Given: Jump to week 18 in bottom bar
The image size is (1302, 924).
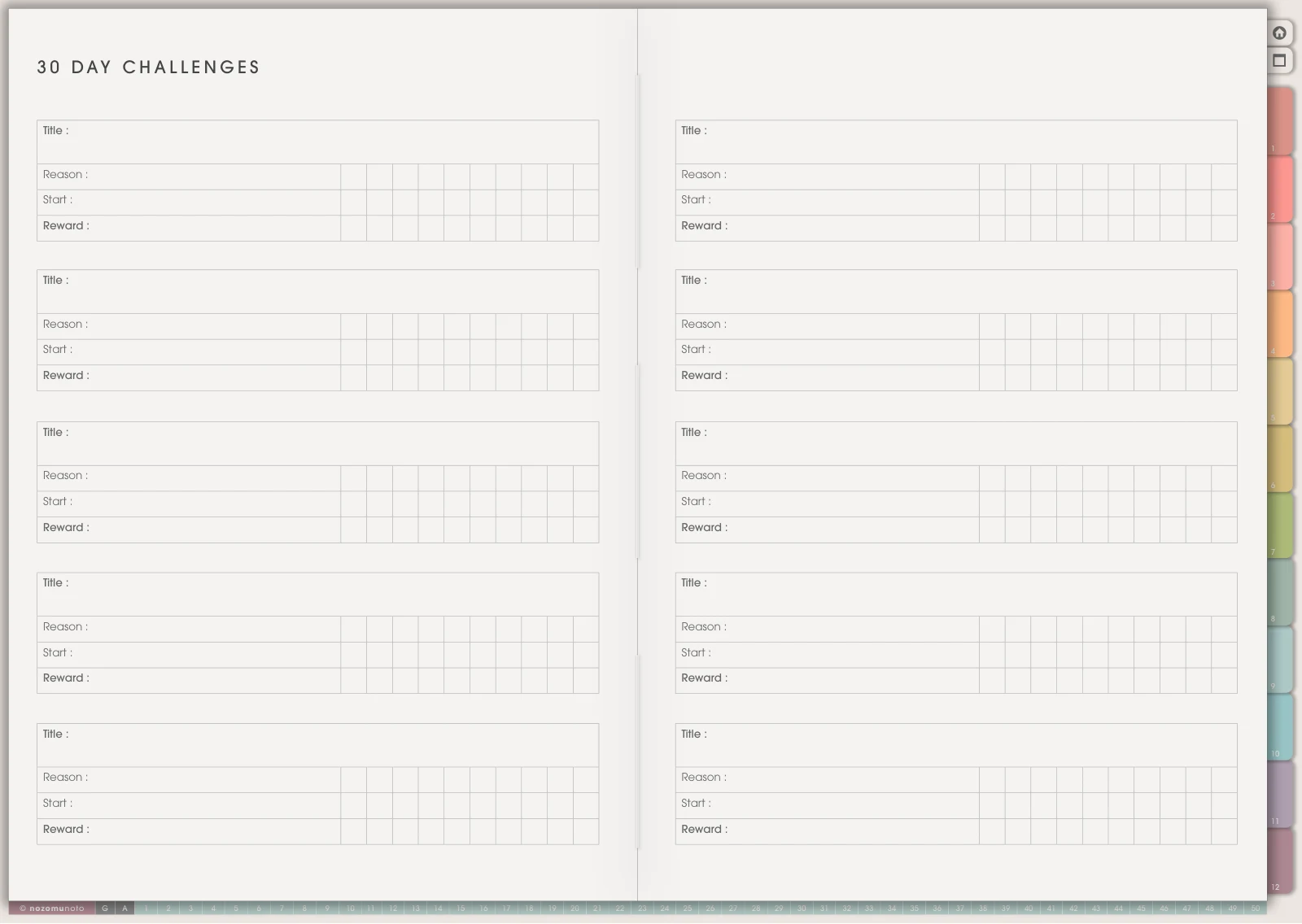Looking at the screenshot, I should tap(529, 909).
